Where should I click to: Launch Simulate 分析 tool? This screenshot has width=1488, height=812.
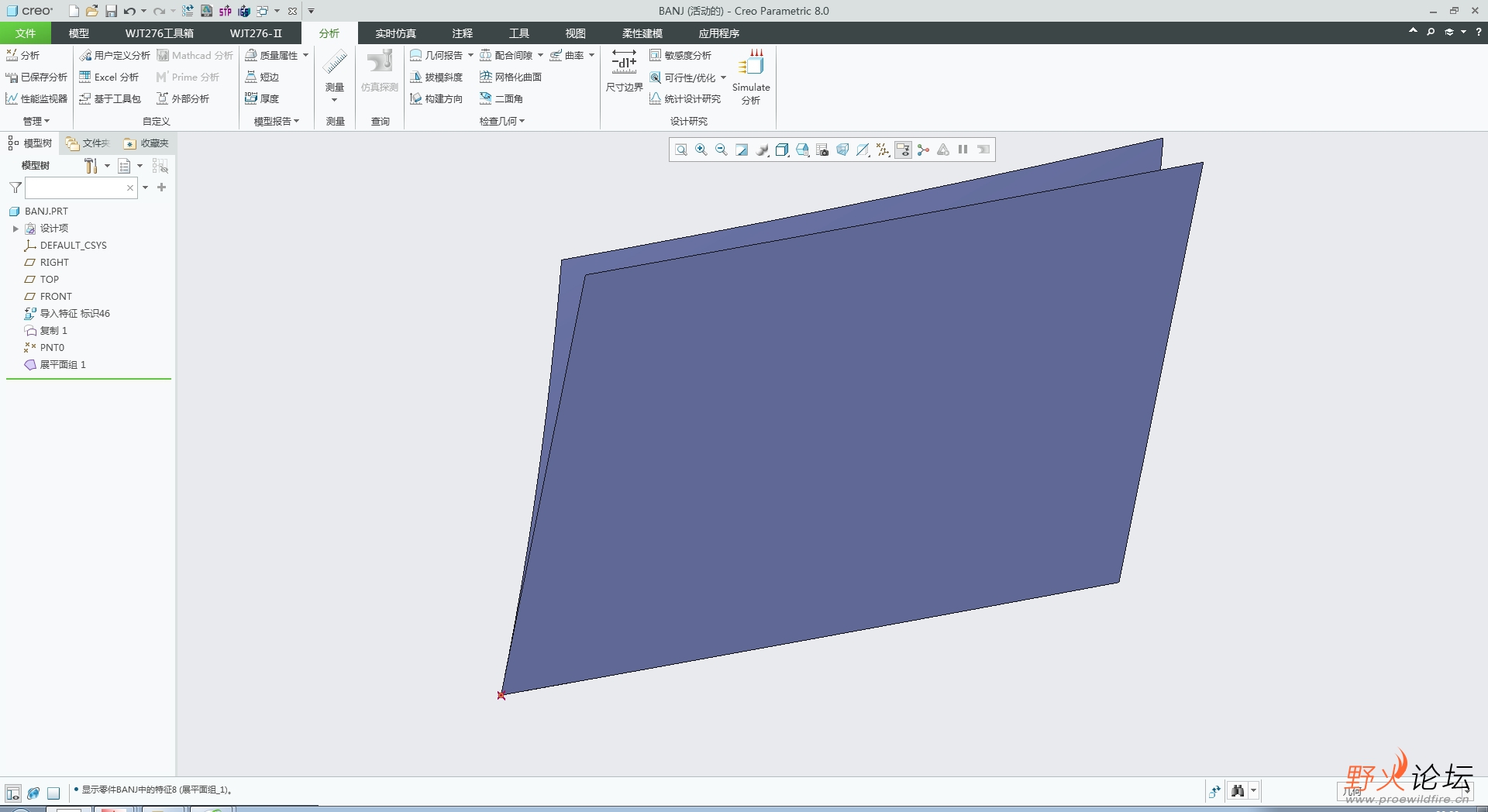pyautogui.click(x=751, y=76)
